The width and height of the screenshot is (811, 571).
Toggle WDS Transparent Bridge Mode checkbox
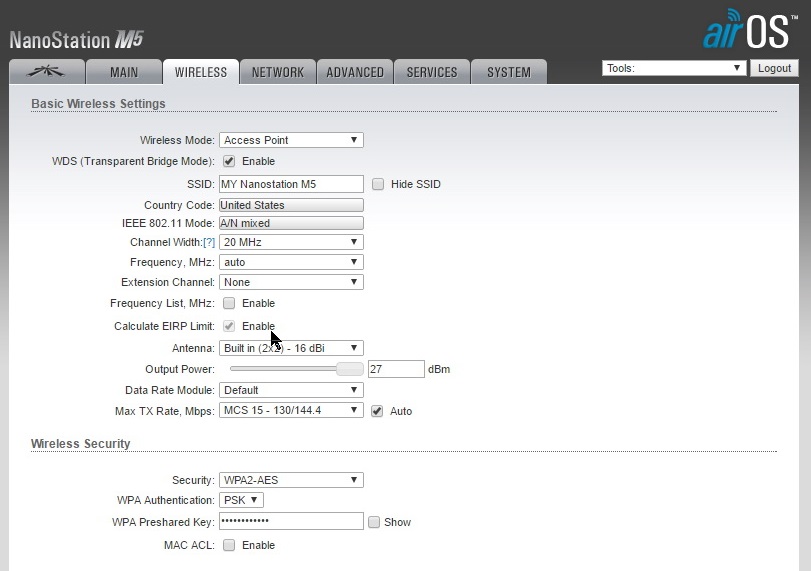tap(229, 161)
